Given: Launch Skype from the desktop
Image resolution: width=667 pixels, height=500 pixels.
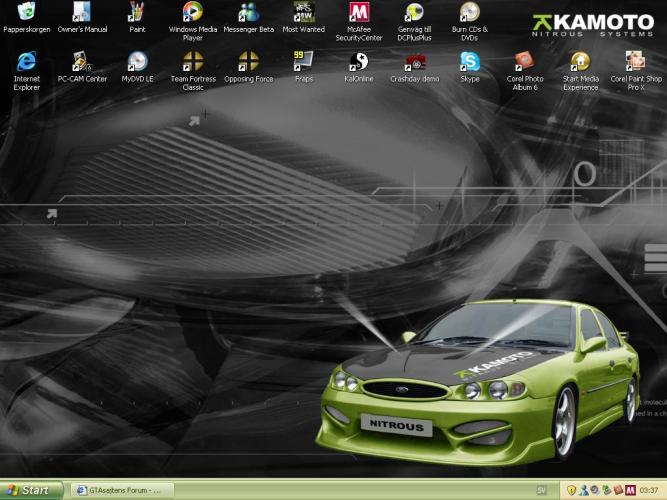Looking at the screenshot, I should (x=469, y=62).
